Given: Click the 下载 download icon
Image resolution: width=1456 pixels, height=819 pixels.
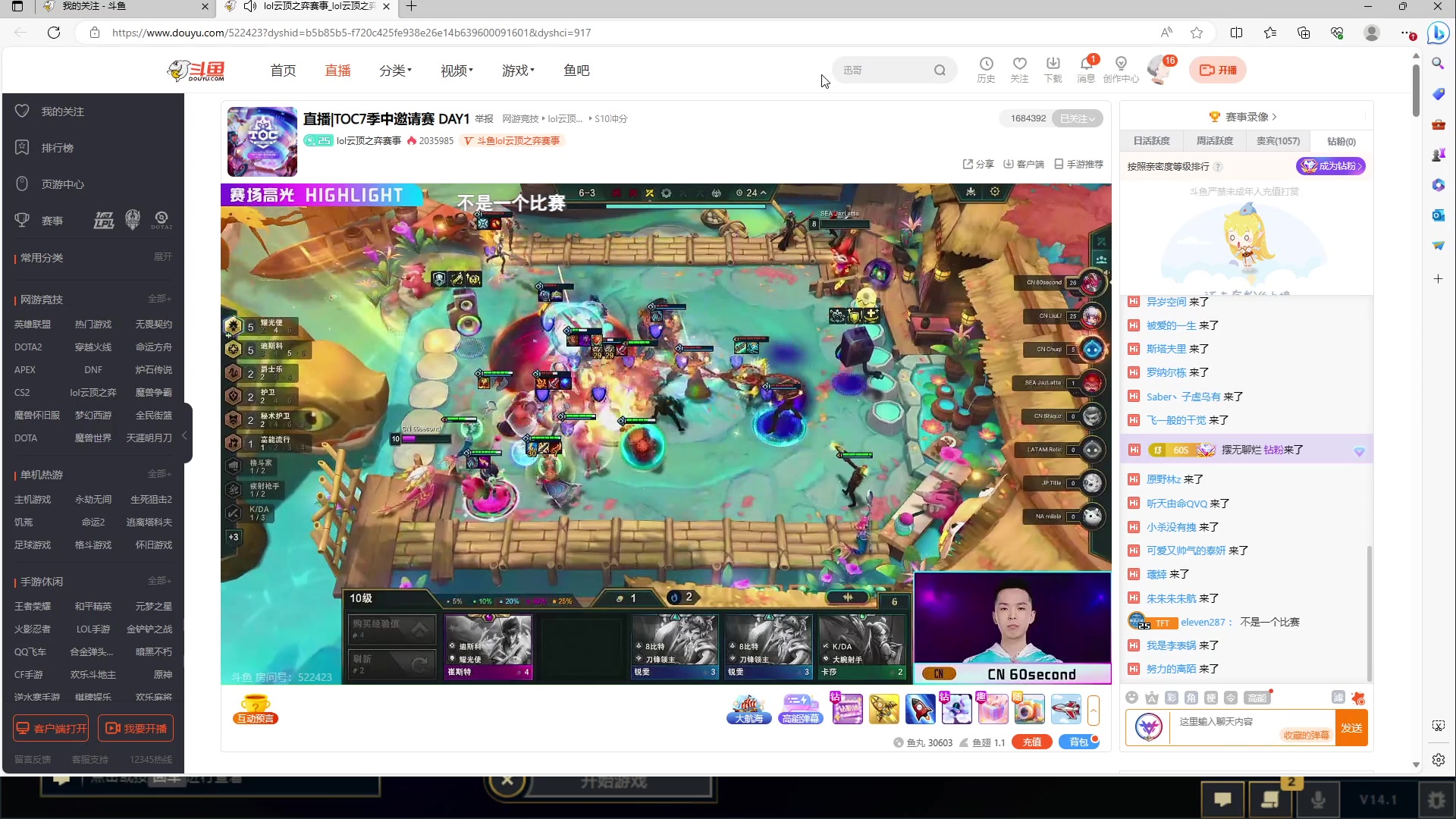Looking at the screenshot, I should tap(1053, 69).
